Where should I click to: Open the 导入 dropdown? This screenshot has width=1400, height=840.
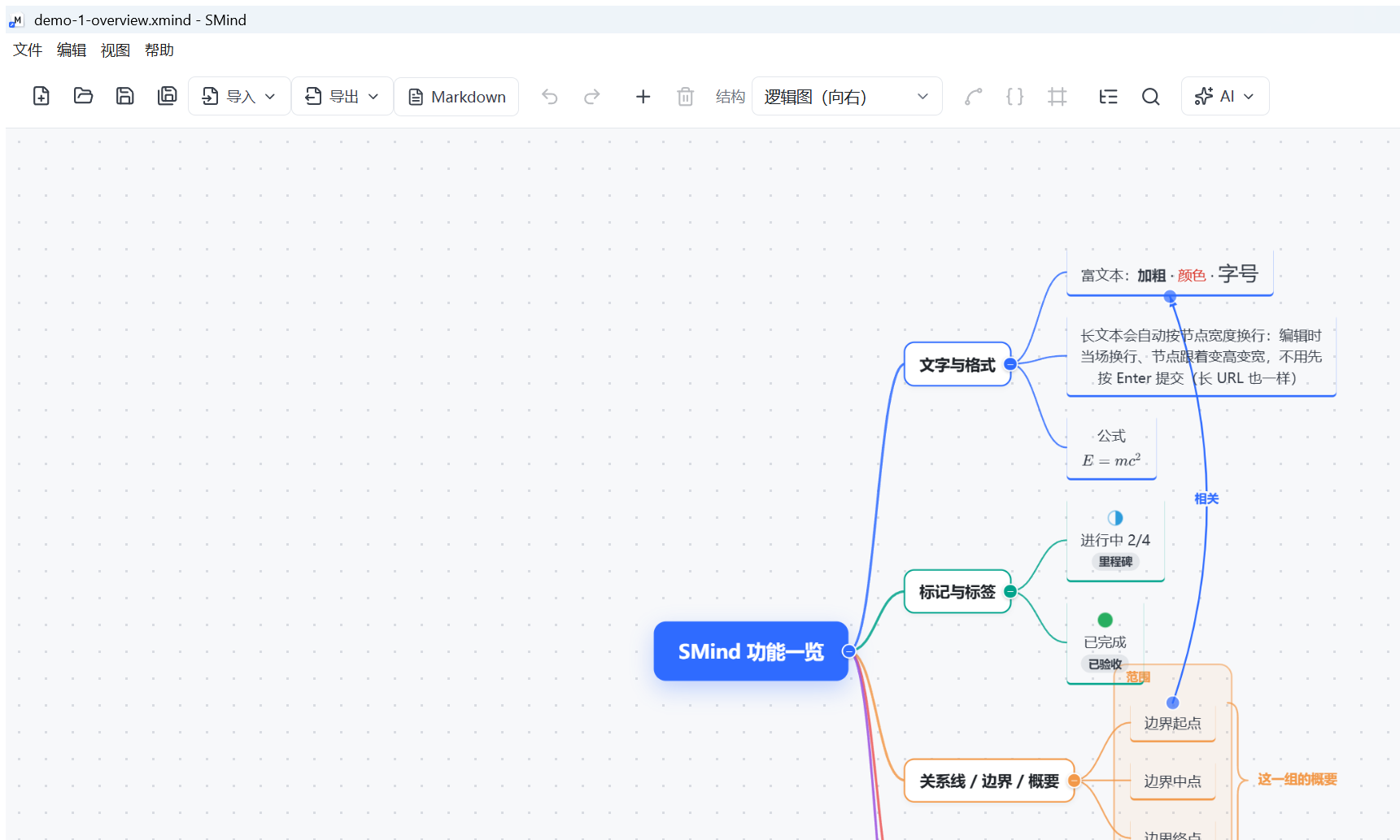239,97
